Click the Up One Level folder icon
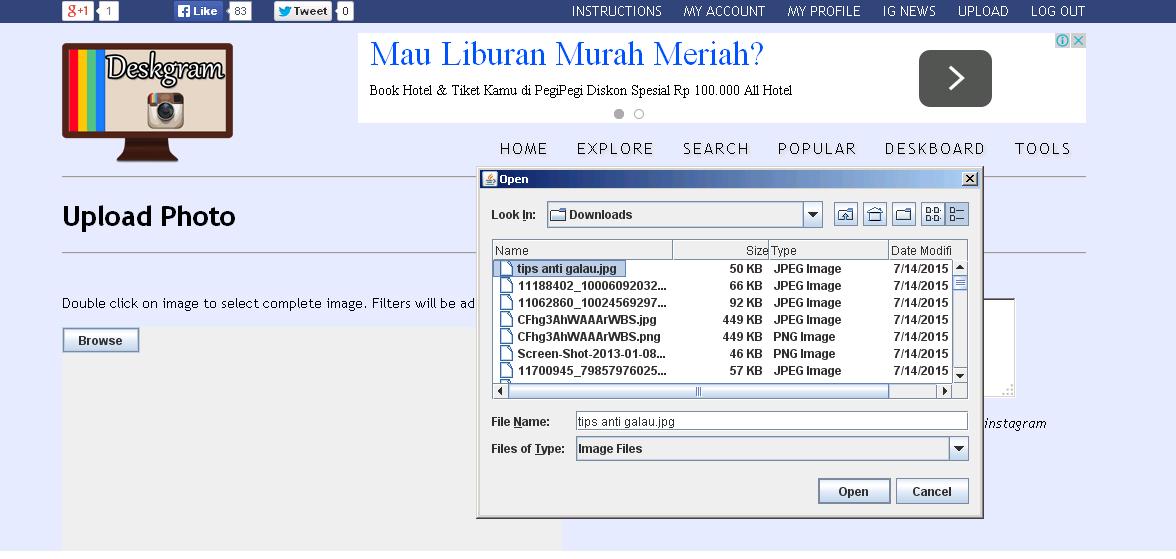 [845, 215]
